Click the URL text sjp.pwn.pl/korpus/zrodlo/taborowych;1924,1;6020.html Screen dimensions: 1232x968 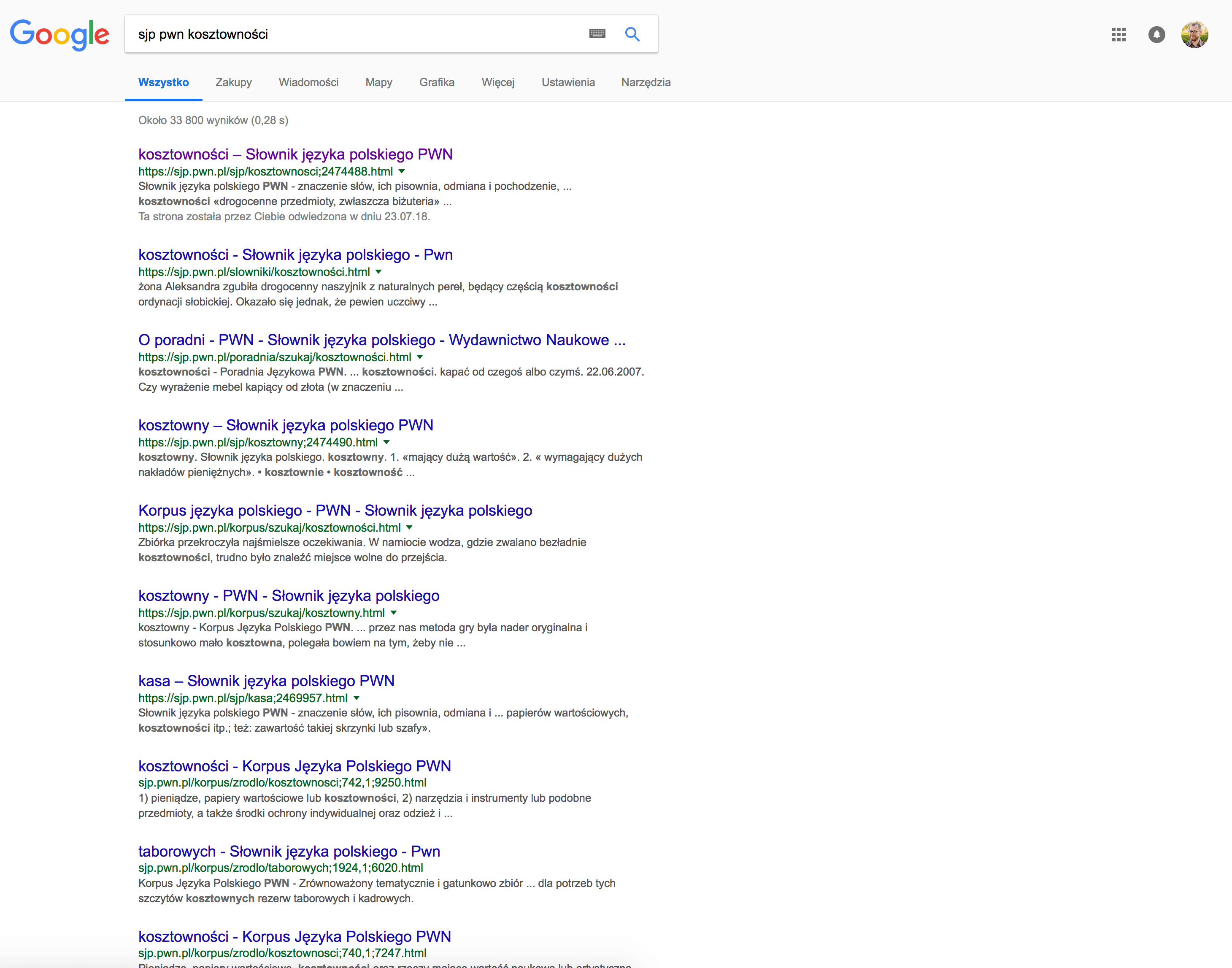281,868
